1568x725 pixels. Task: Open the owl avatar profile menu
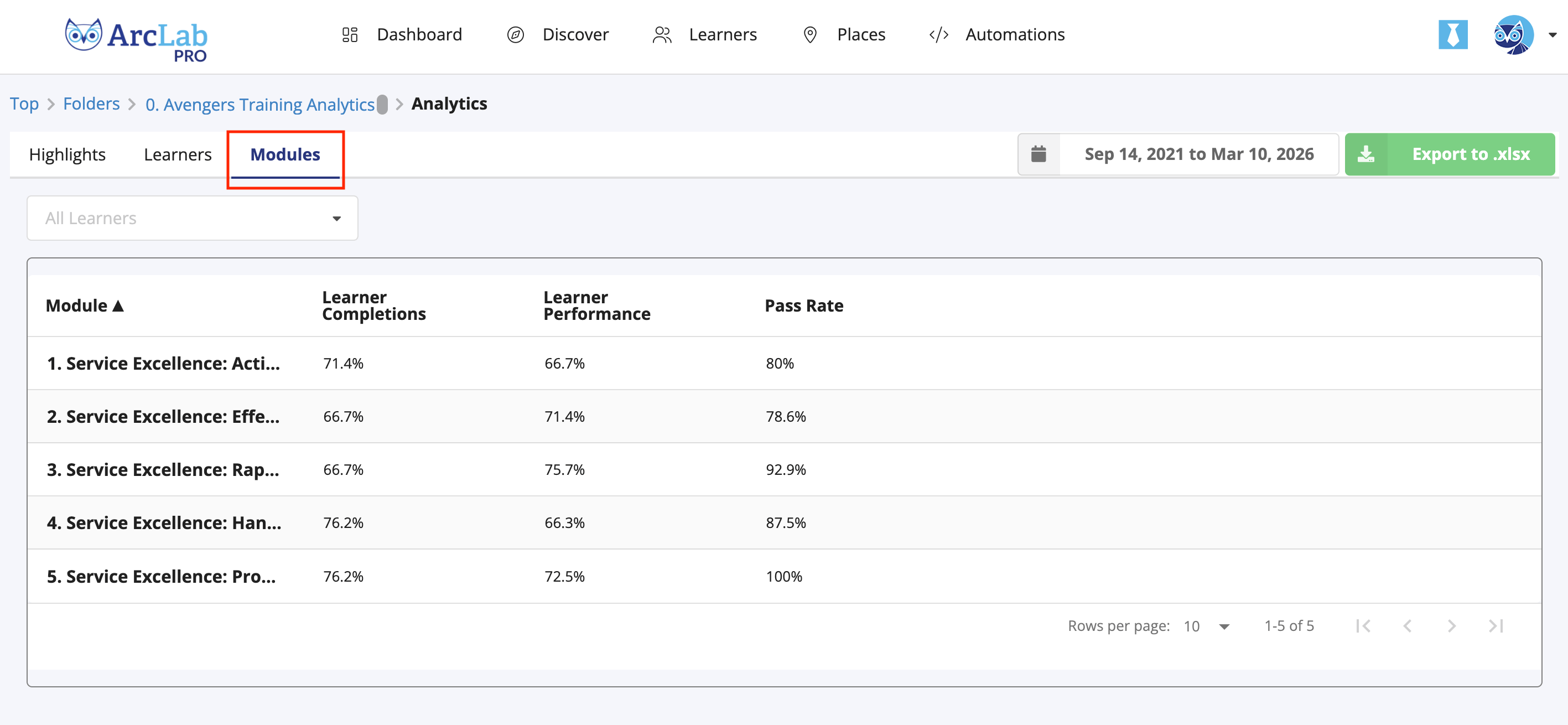(1514, 35)
